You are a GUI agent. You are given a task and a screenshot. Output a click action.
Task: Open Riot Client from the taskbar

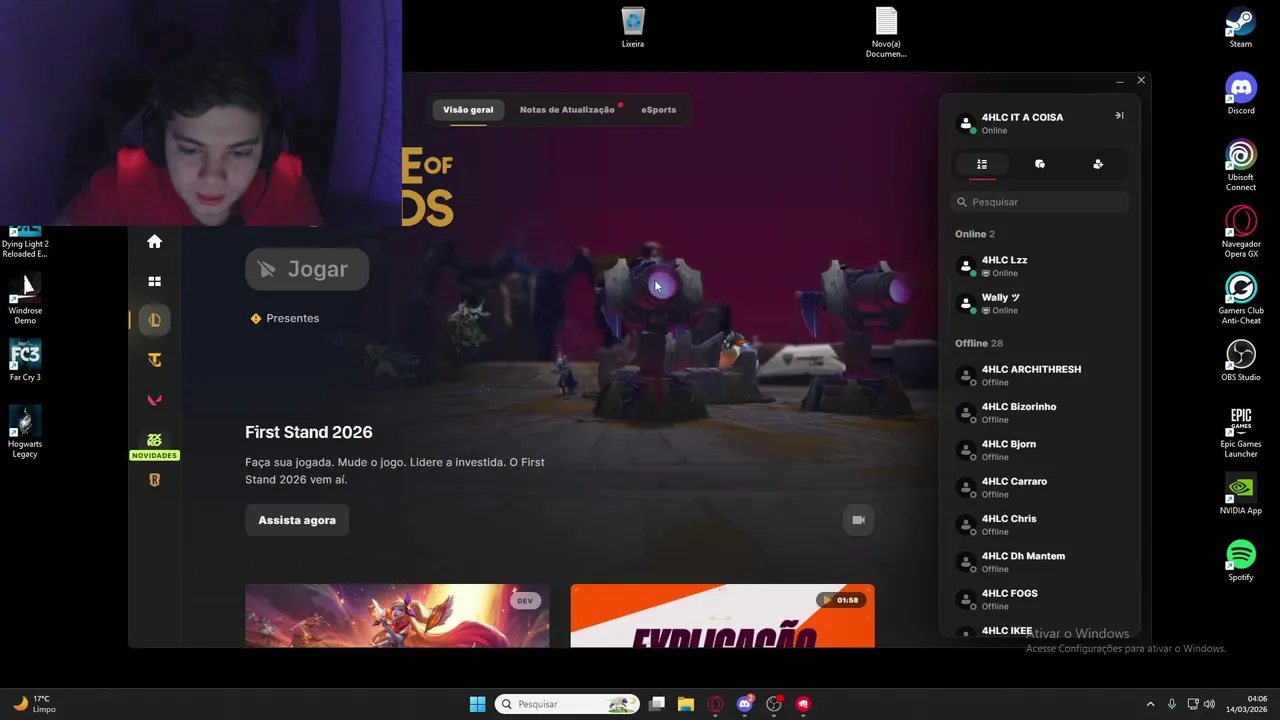pos(803,704)
